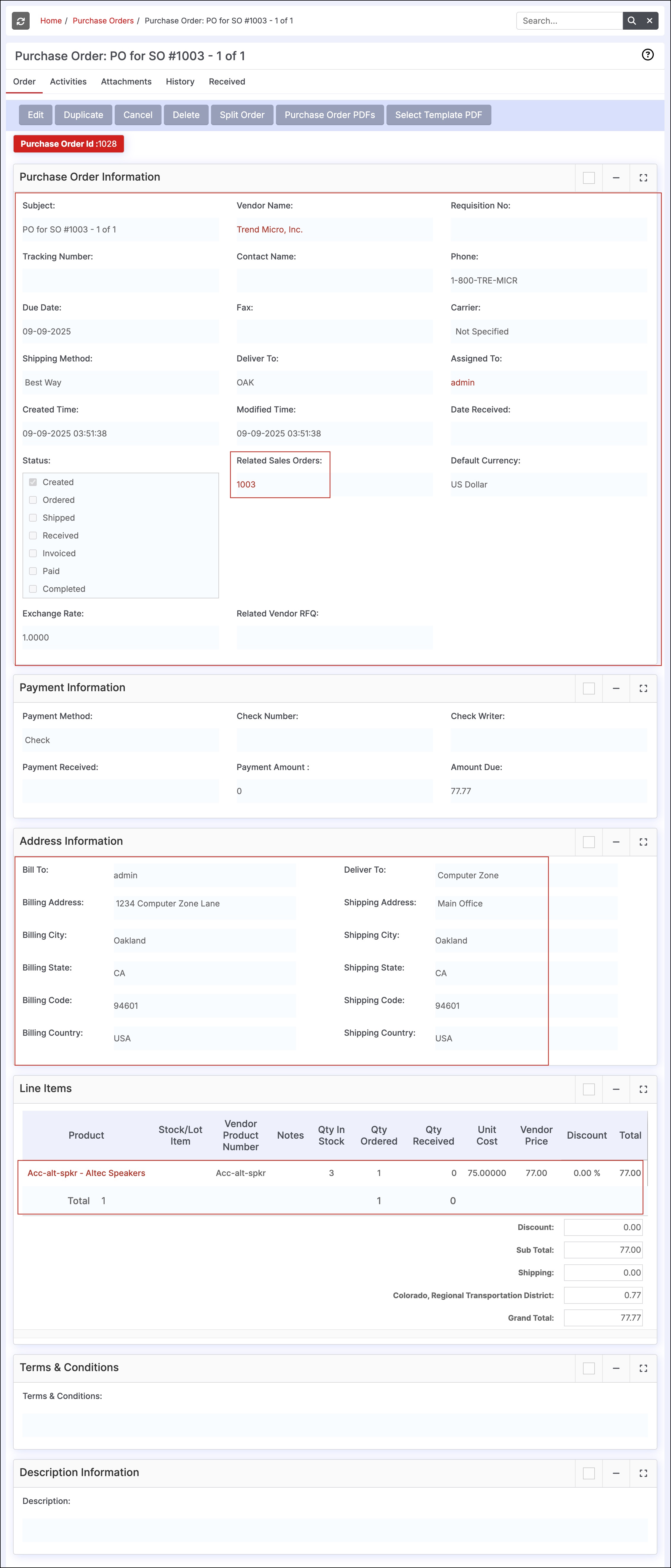This screenshot has width=671, height=1568.
Task: Toggle the Created status checkbox
Action: (33, 482)
